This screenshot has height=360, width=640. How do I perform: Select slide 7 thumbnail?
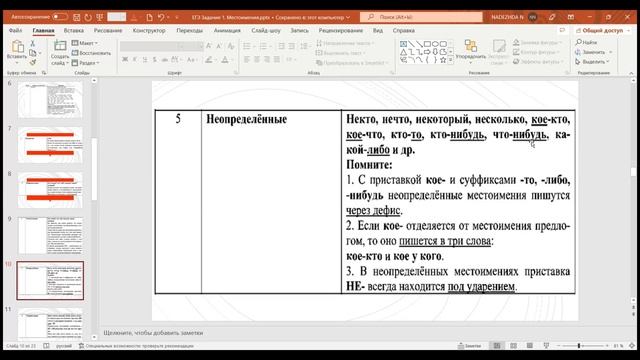[x=50, y=144]
